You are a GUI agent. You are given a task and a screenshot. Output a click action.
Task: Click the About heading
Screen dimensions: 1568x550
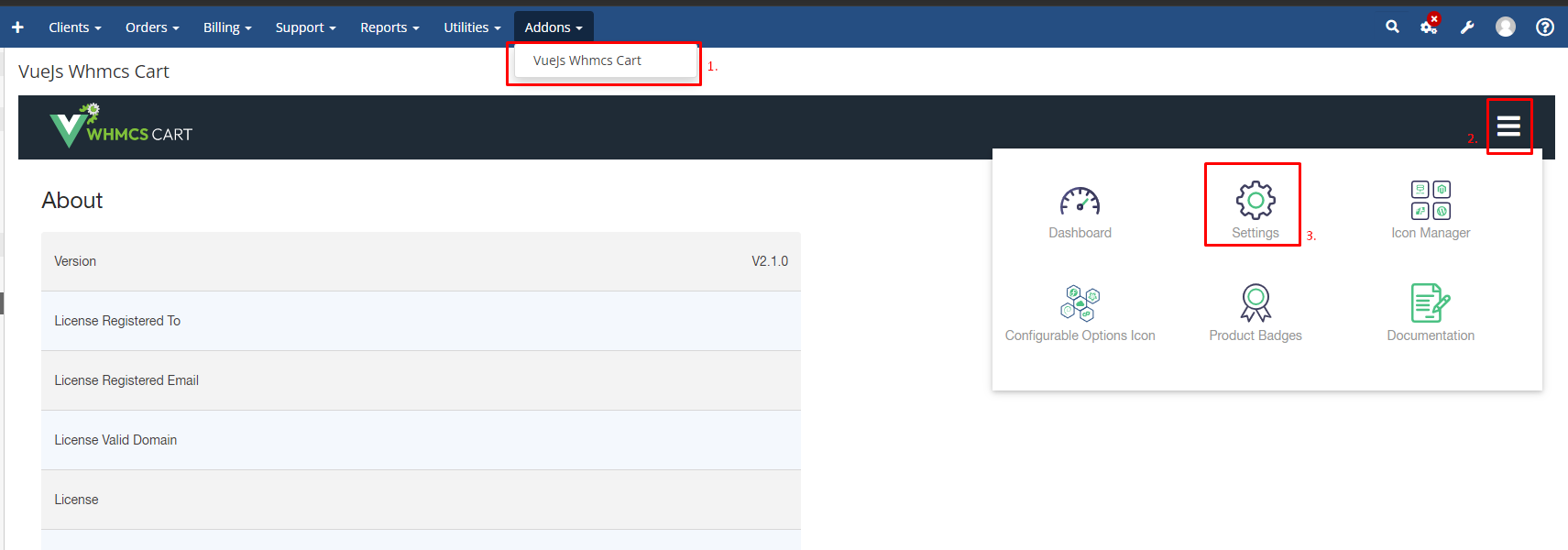[72, 200]
